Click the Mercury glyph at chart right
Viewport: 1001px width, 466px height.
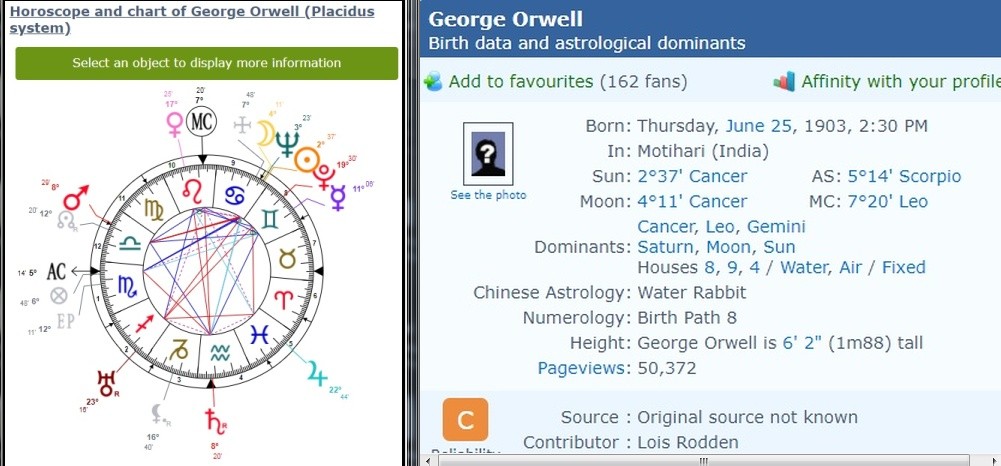point(338,197)
